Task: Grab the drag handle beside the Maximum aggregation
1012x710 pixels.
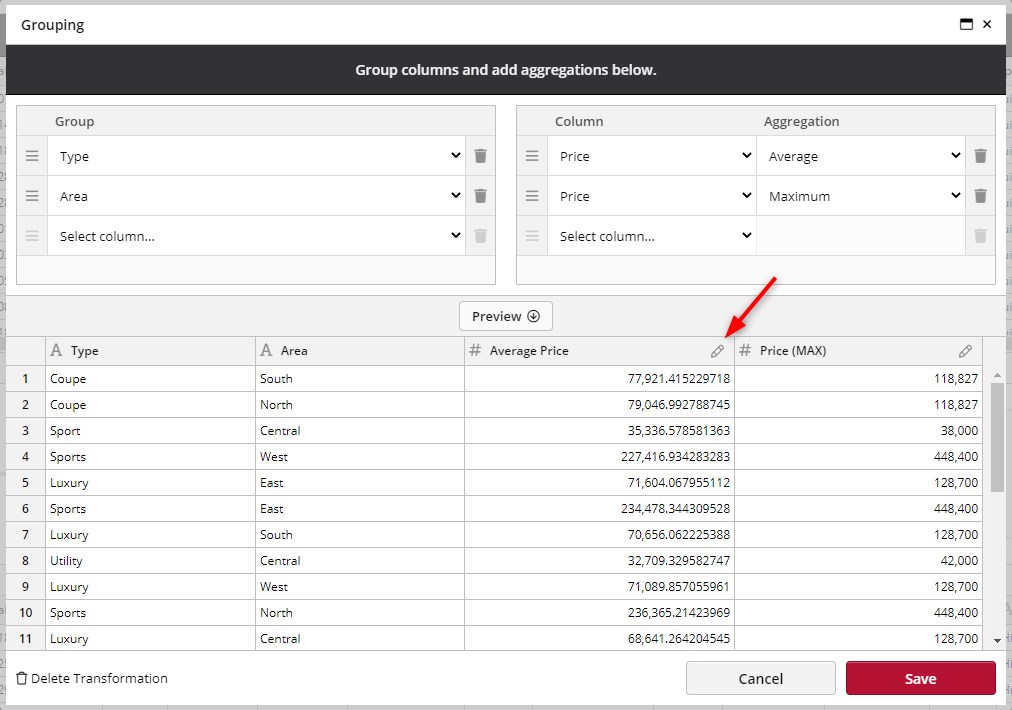Action: [x=531, y=196]
